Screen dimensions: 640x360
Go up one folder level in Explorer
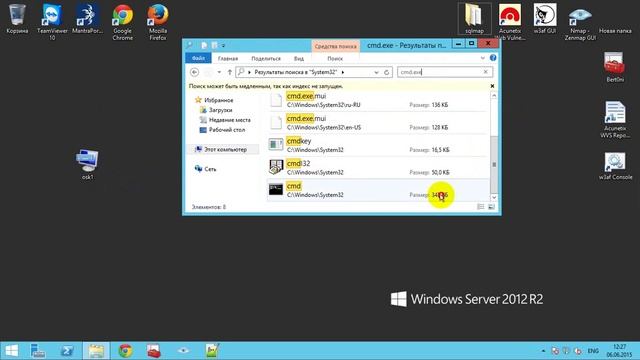click(x=230, y=72)
